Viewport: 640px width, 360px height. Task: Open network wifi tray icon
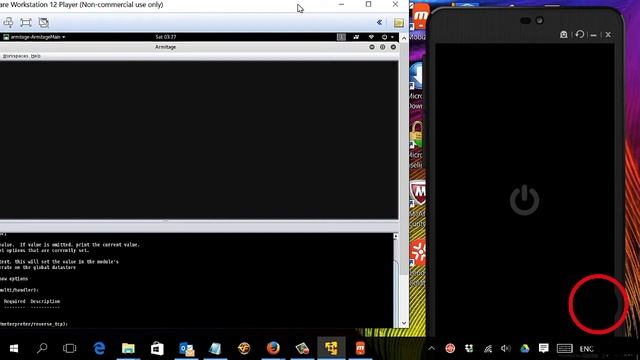pos(488,349)
